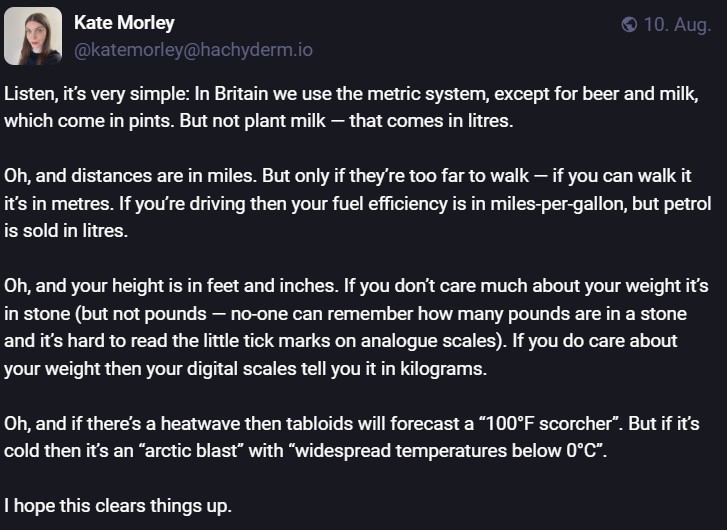Click the line starting 'in stone (but not pounds'

click(345, 314)
